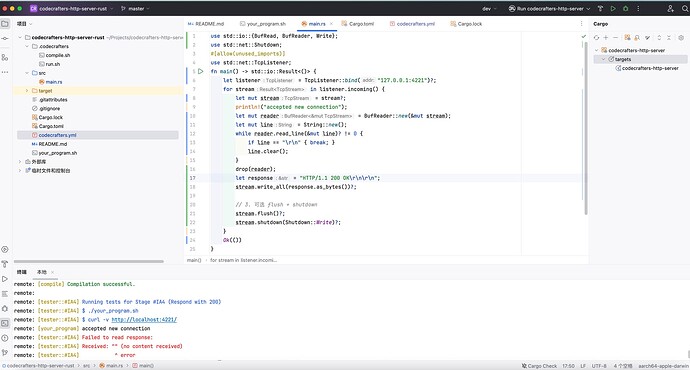Open Search Everywhere magnifier icon
690x370 pixels.
click(x=685, y=8)
